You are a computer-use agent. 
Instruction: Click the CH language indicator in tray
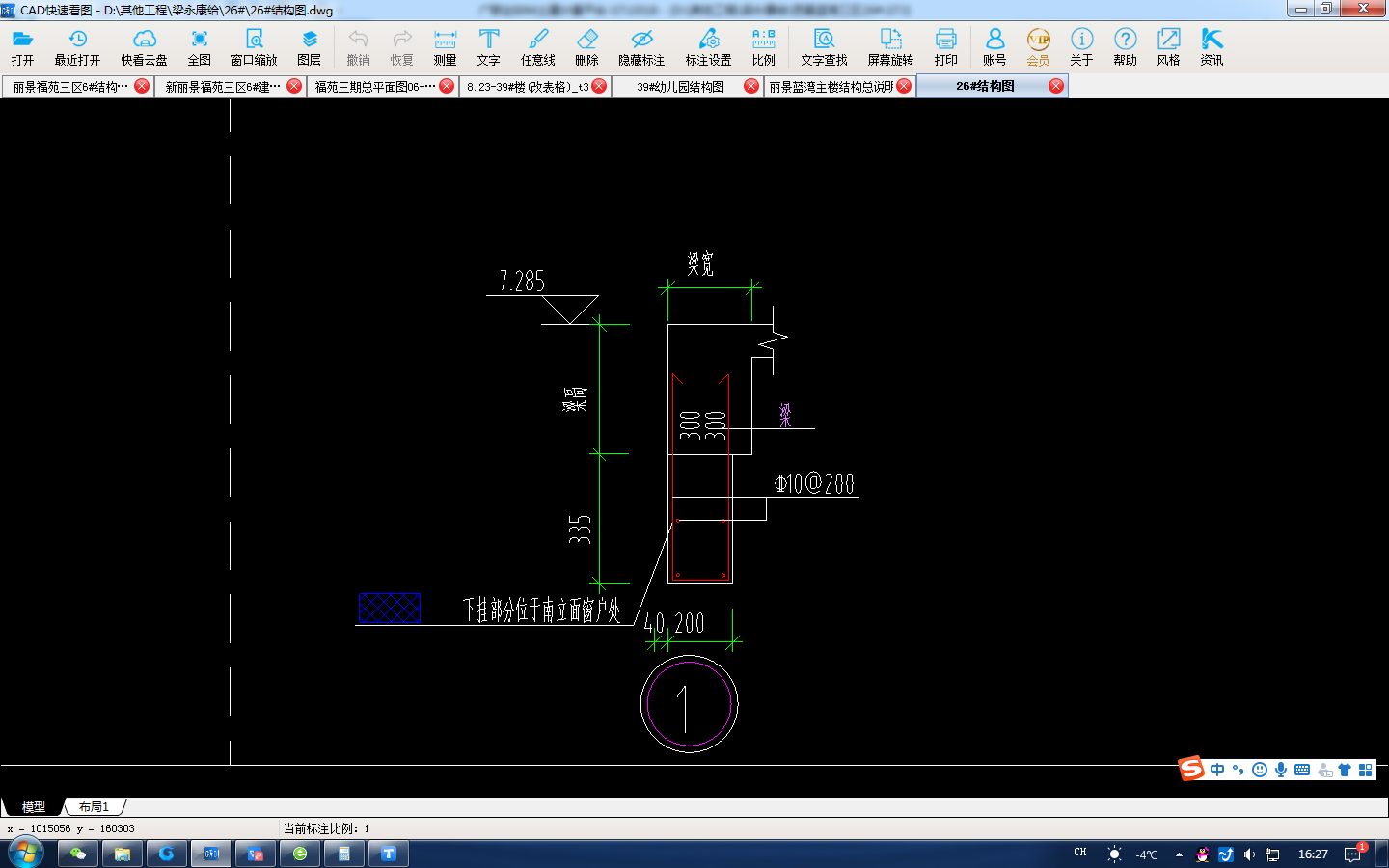tap(1080, 853)
